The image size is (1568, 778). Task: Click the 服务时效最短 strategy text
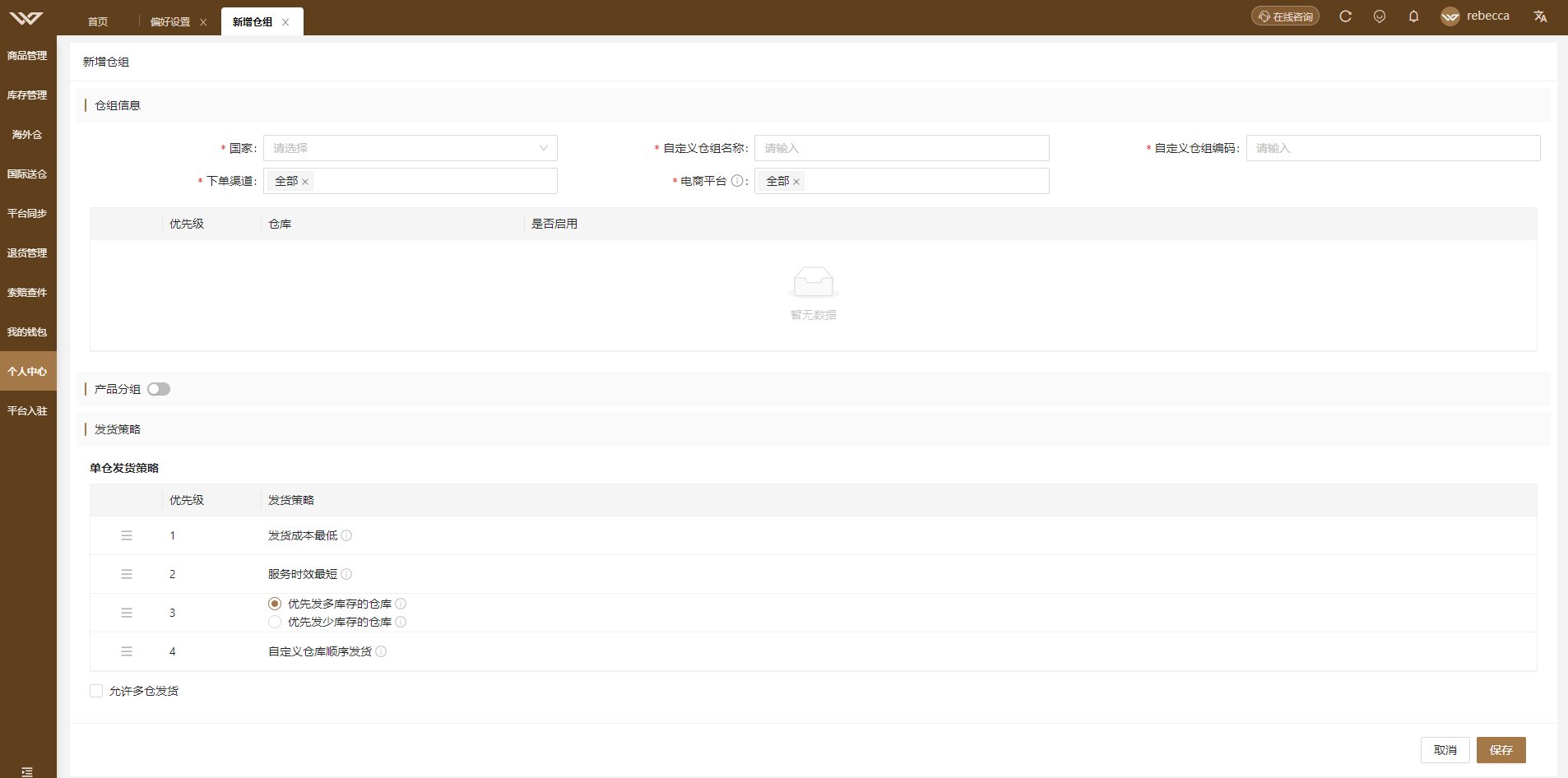[x=303, y=574]
